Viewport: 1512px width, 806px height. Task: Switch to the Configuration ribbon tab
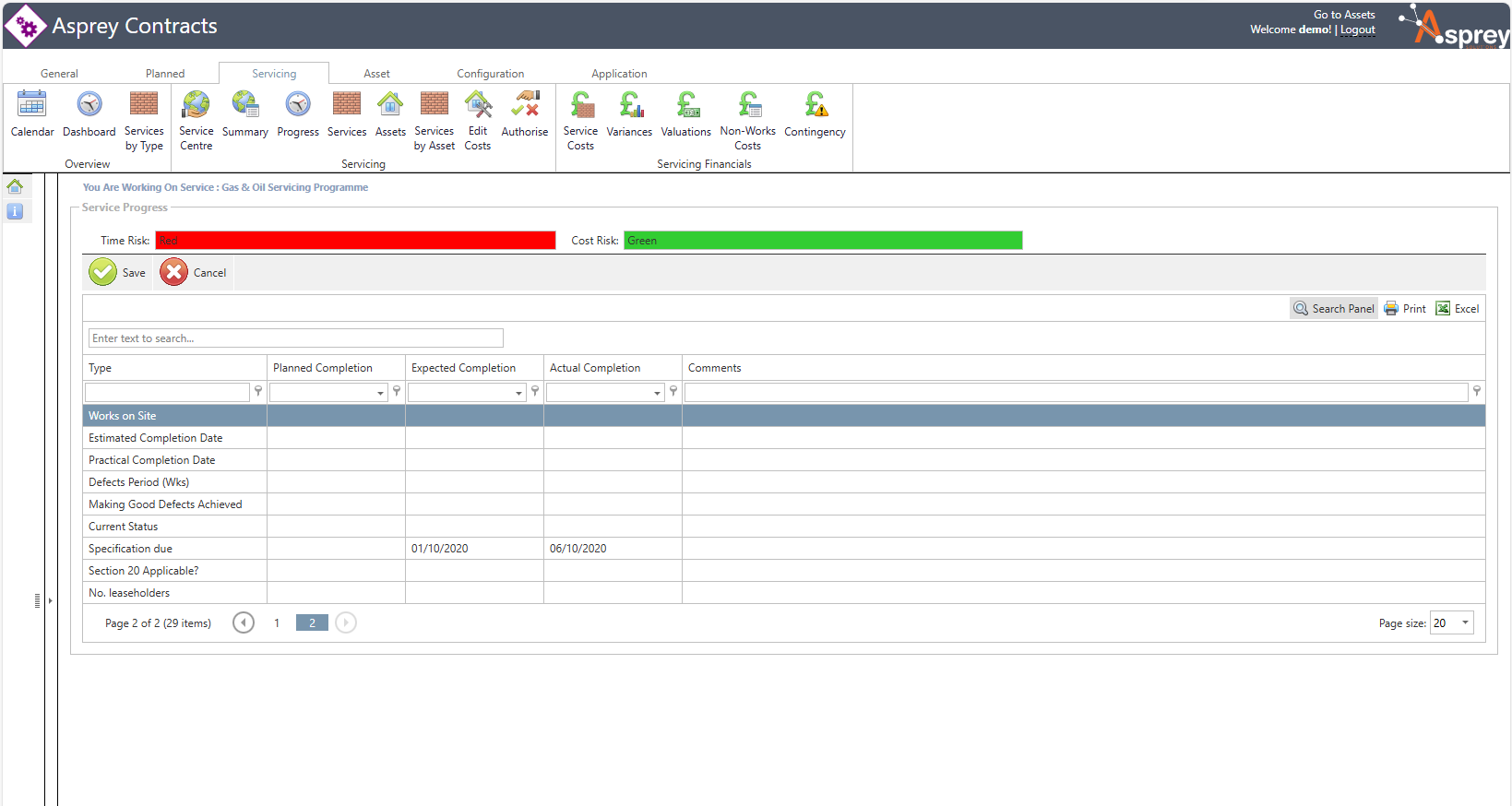coord(490,74)
